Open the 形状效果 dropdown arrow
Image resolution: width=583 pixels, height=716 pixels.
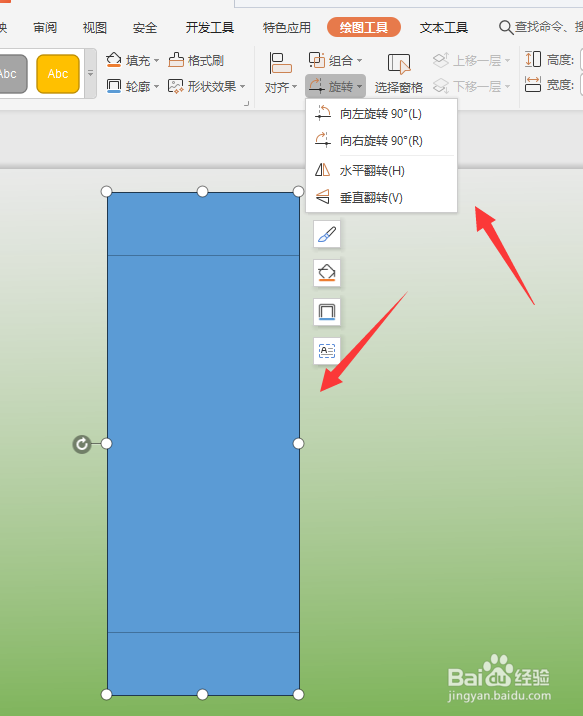(x=242, y=86)
